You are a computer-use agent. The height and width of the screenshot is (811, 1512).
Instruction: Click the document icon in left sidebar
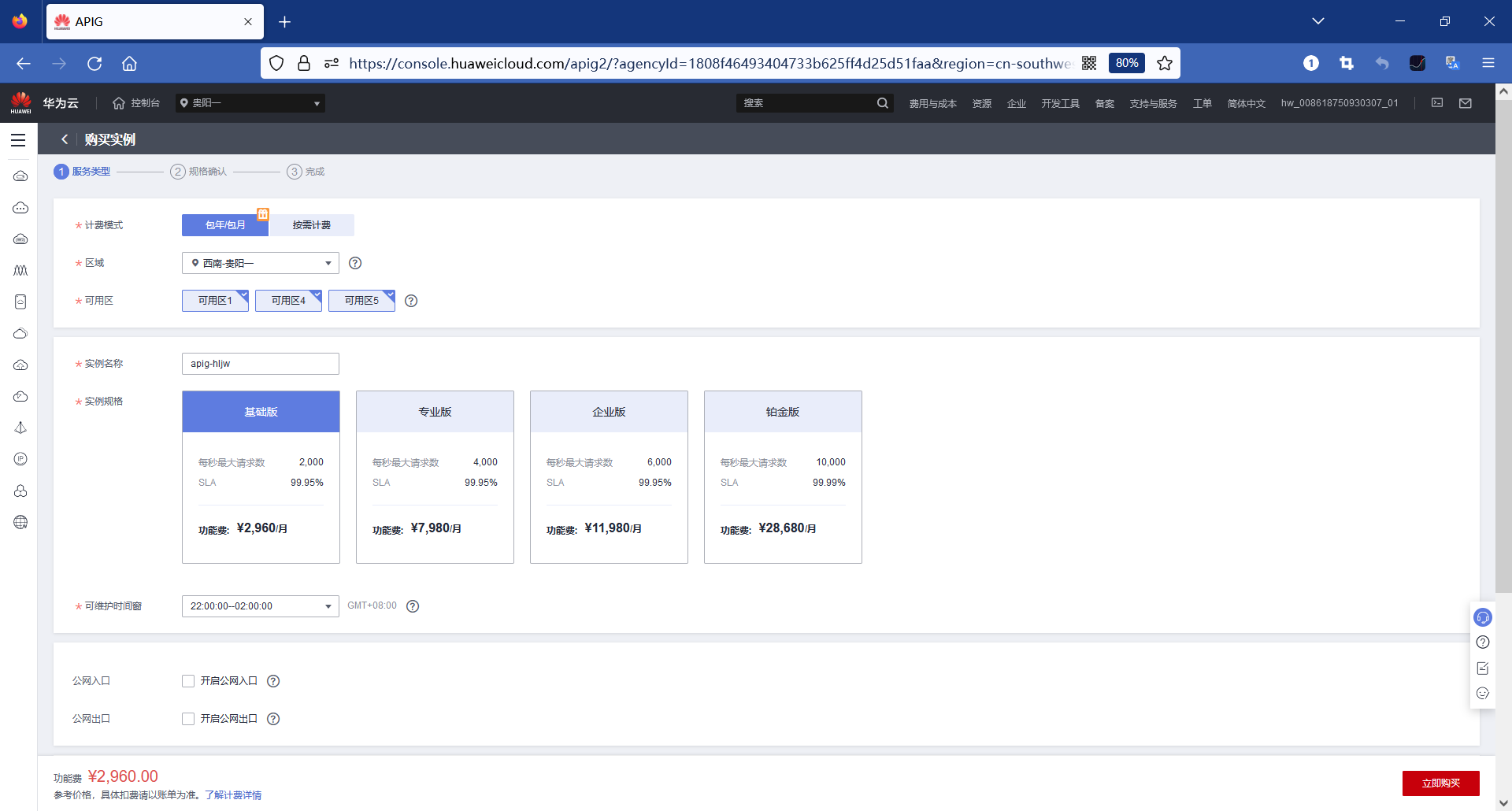20,302
